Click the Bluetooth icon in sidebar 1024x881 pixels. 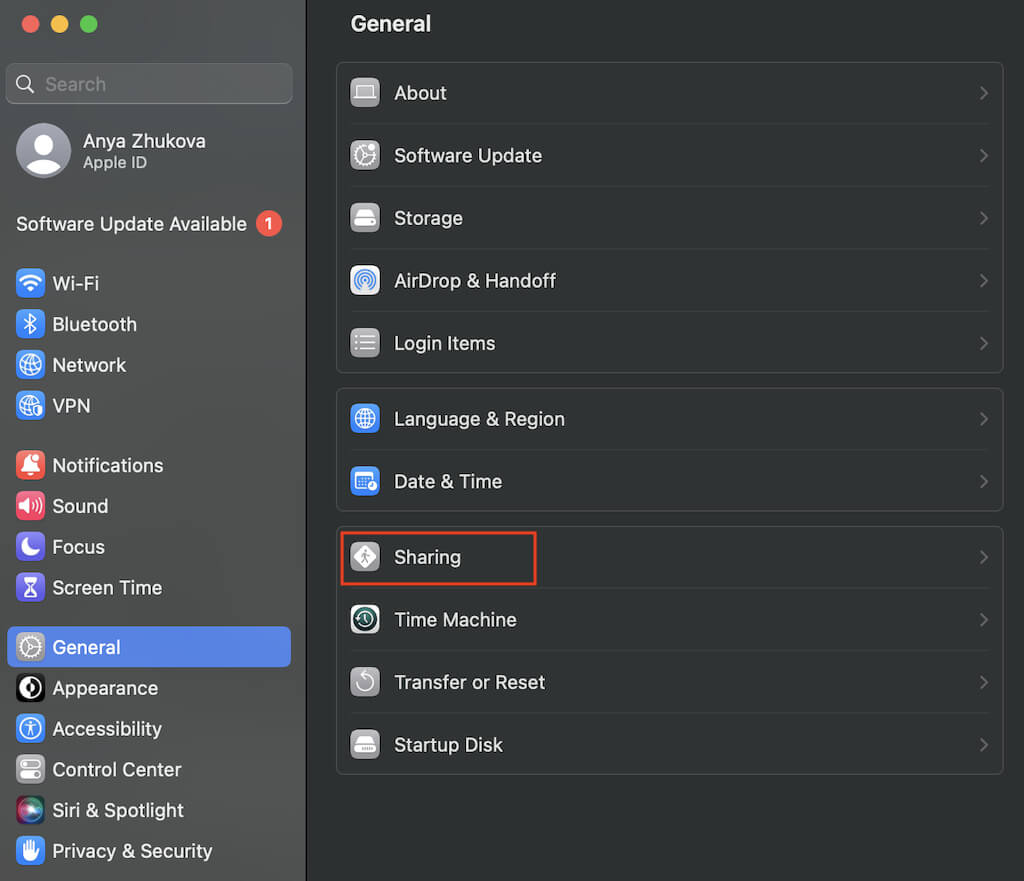(30, 324)
